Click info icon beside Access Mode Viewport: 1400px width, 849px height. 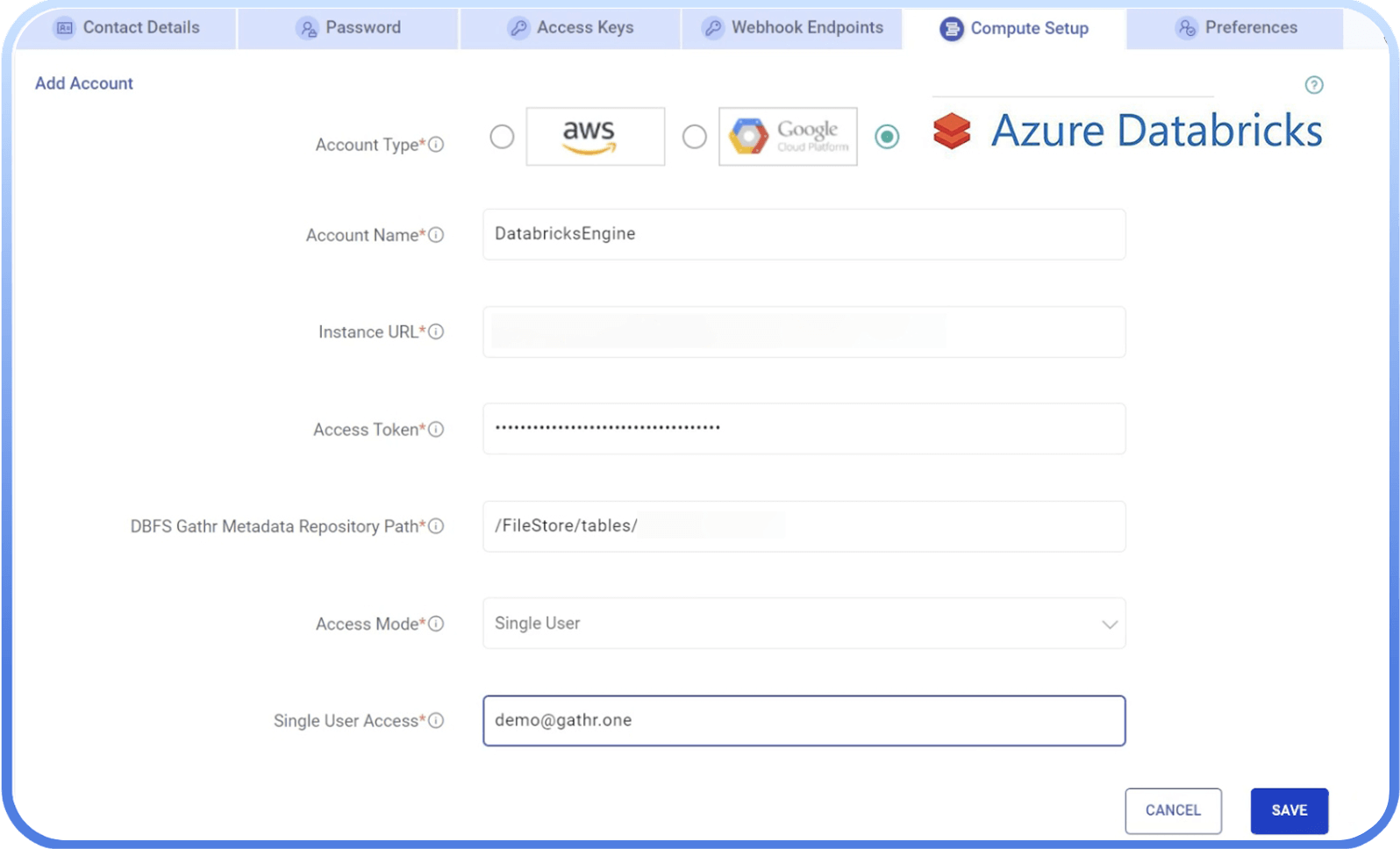pos(436,624)
